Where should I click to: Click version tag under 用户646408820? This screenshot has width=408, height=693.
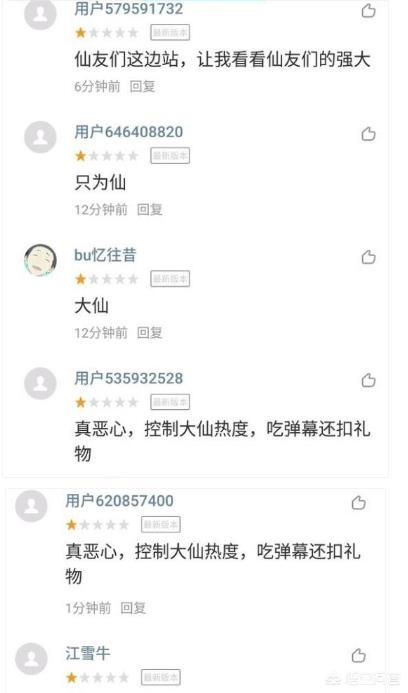(170, 156)
